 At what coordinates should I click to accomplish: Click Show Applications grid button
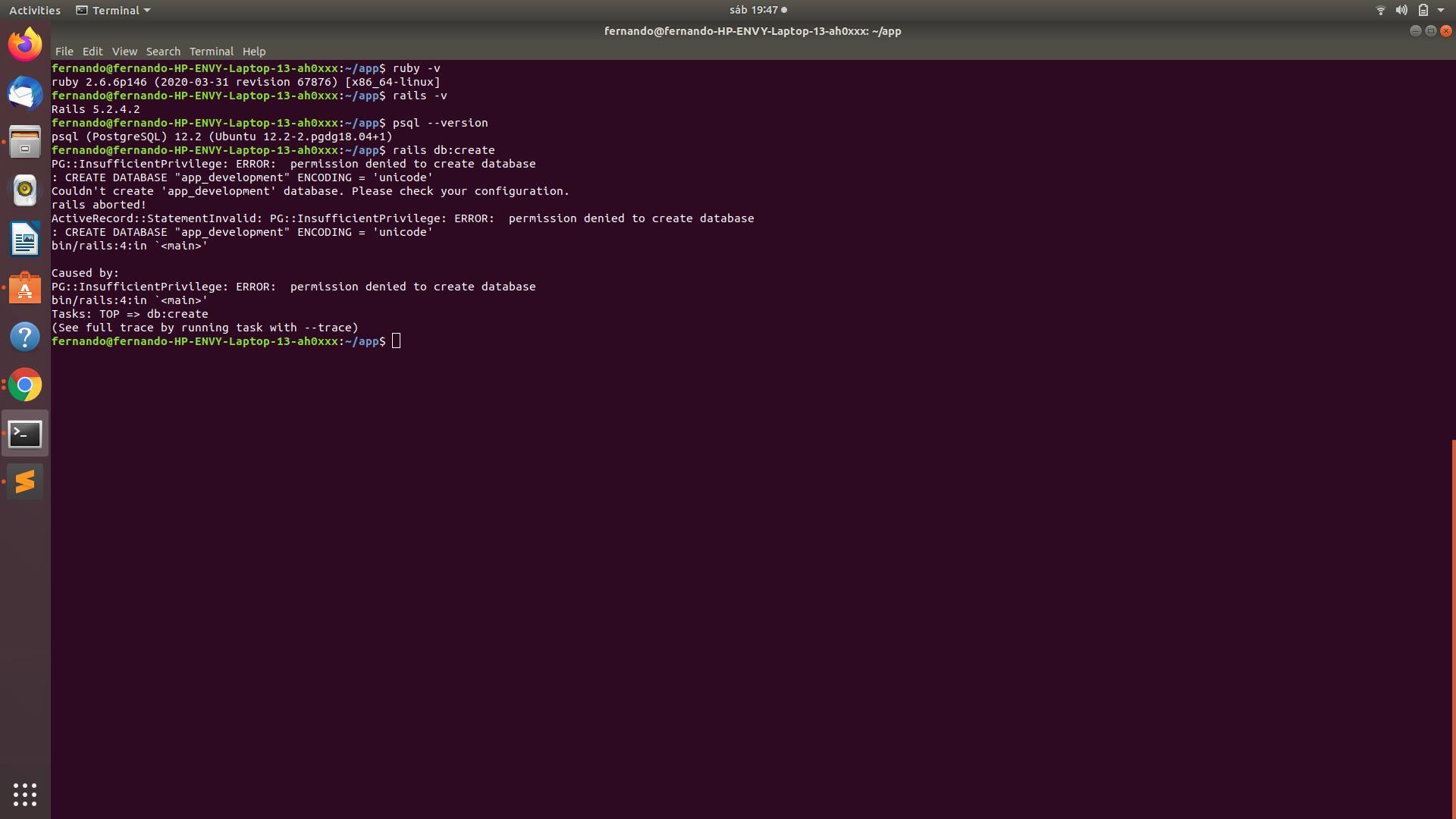25,794
